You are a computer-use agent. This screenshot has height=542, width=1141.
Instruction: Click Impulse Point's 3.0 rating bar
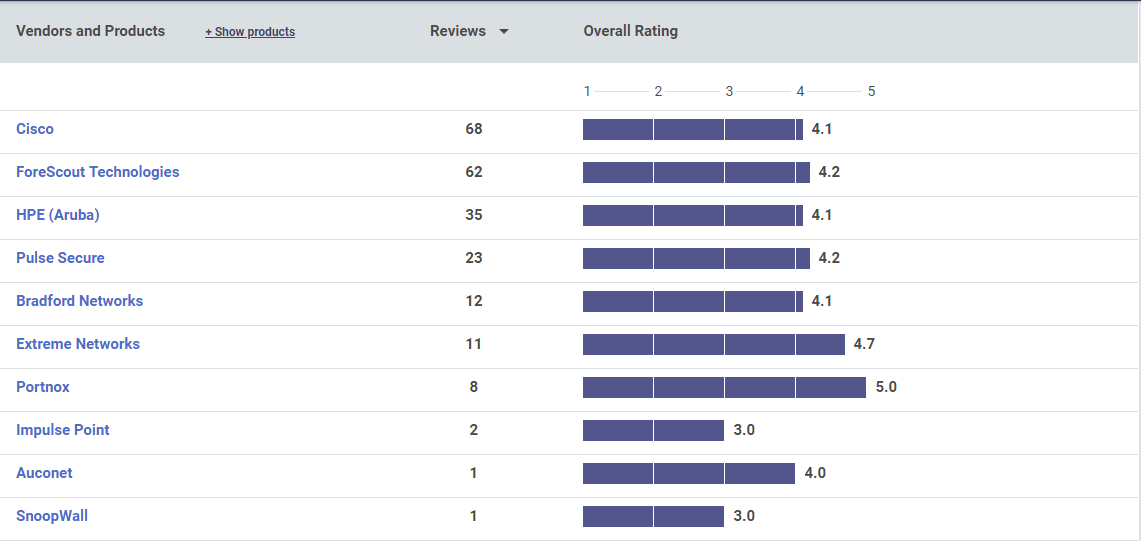click(653, 430)
